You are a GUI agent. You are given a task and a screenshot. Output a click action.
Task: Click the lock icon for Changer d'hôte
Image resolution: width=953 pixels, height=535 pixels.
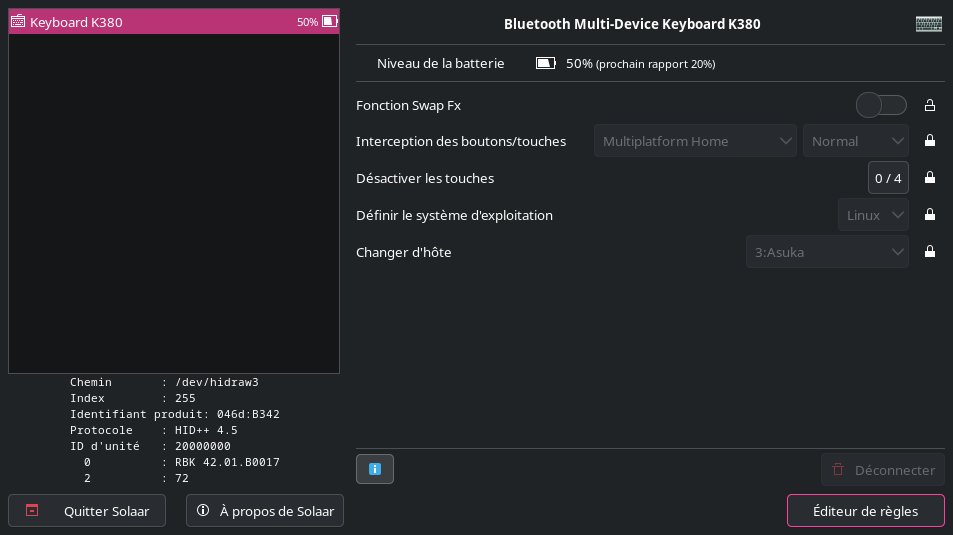click(x=930, y=252)
